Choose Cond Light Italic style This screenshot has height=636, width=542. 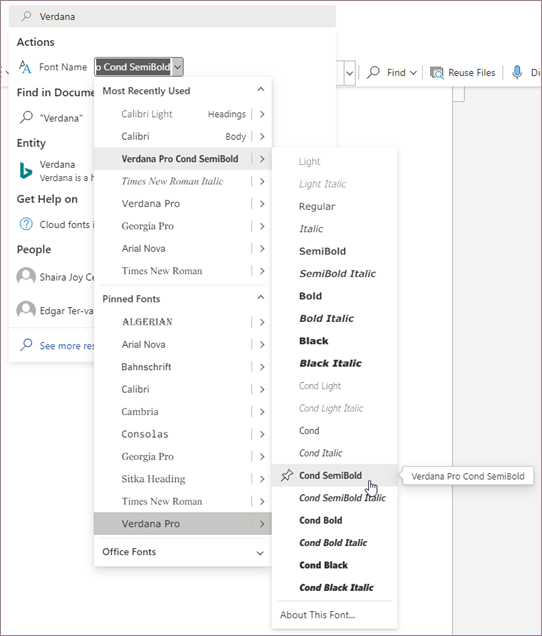pos(334,408)
